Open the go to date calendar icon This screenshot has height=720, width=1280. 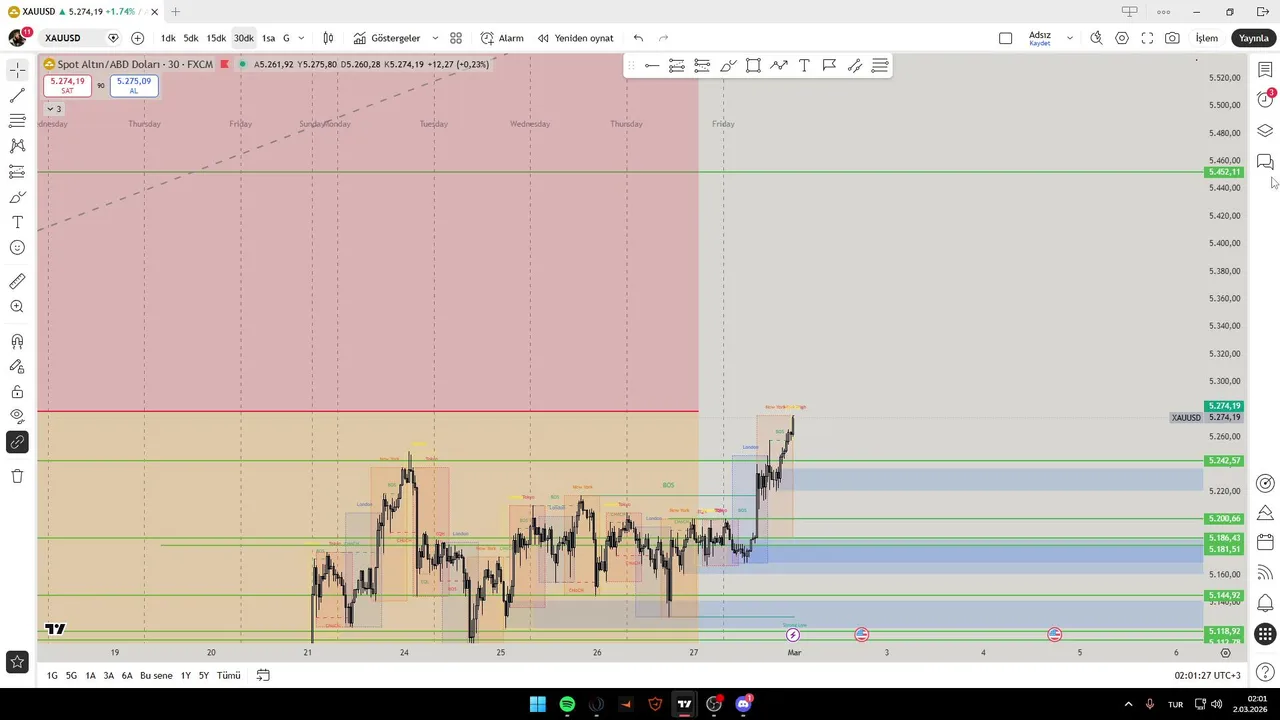point(263,676)
